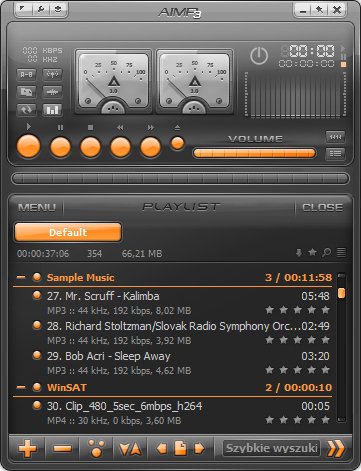This screenshot has height=471, width=361.
Task: Add files with the plus button
Action: [28, 448]
